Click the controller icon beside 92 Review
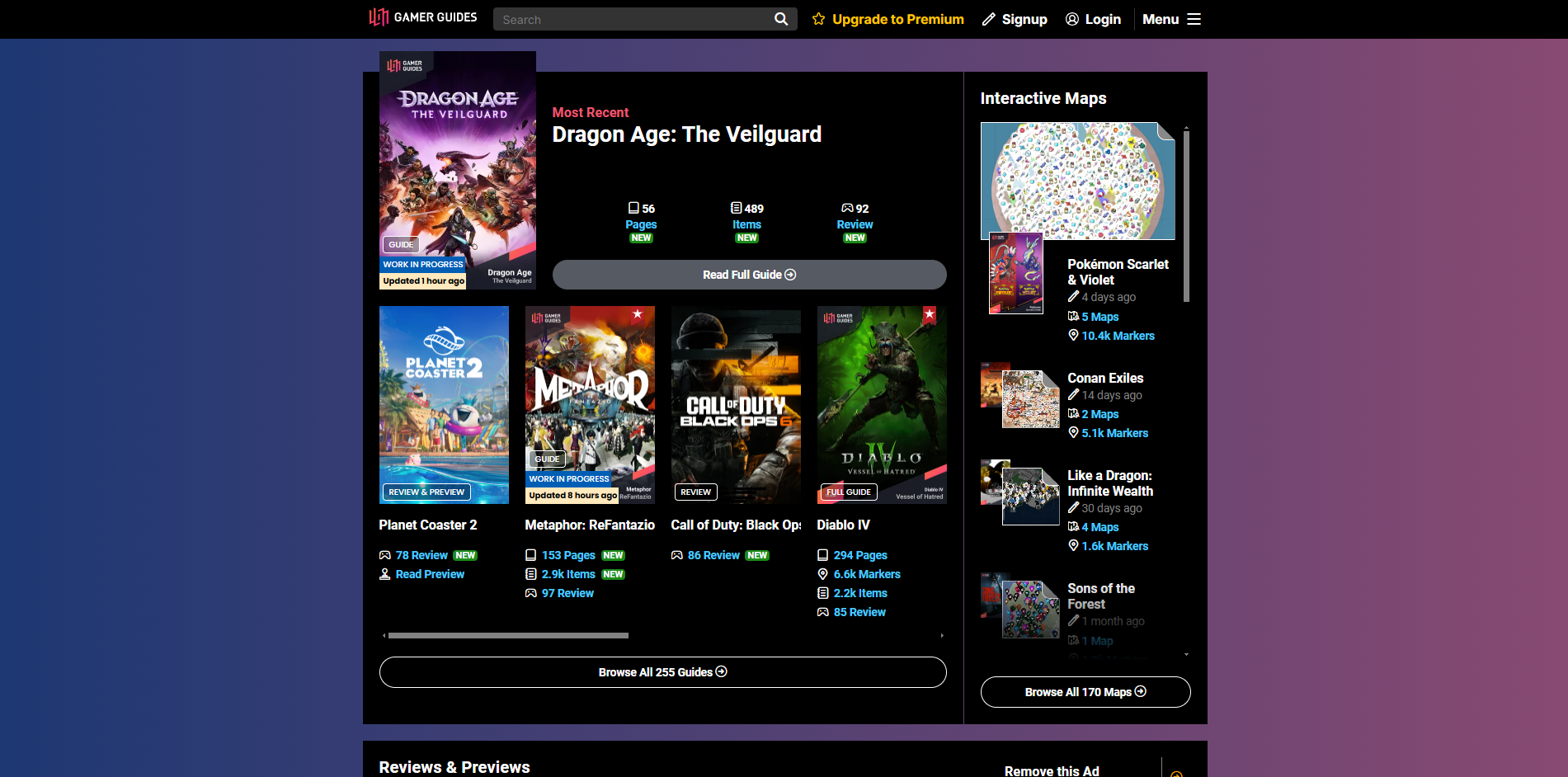 point(847,208)
